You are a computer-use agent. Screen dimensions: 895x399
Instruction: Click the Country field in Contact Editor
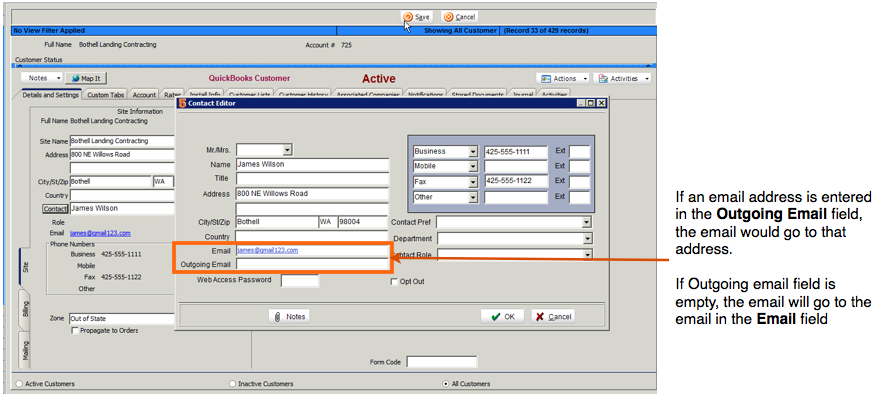312,236
